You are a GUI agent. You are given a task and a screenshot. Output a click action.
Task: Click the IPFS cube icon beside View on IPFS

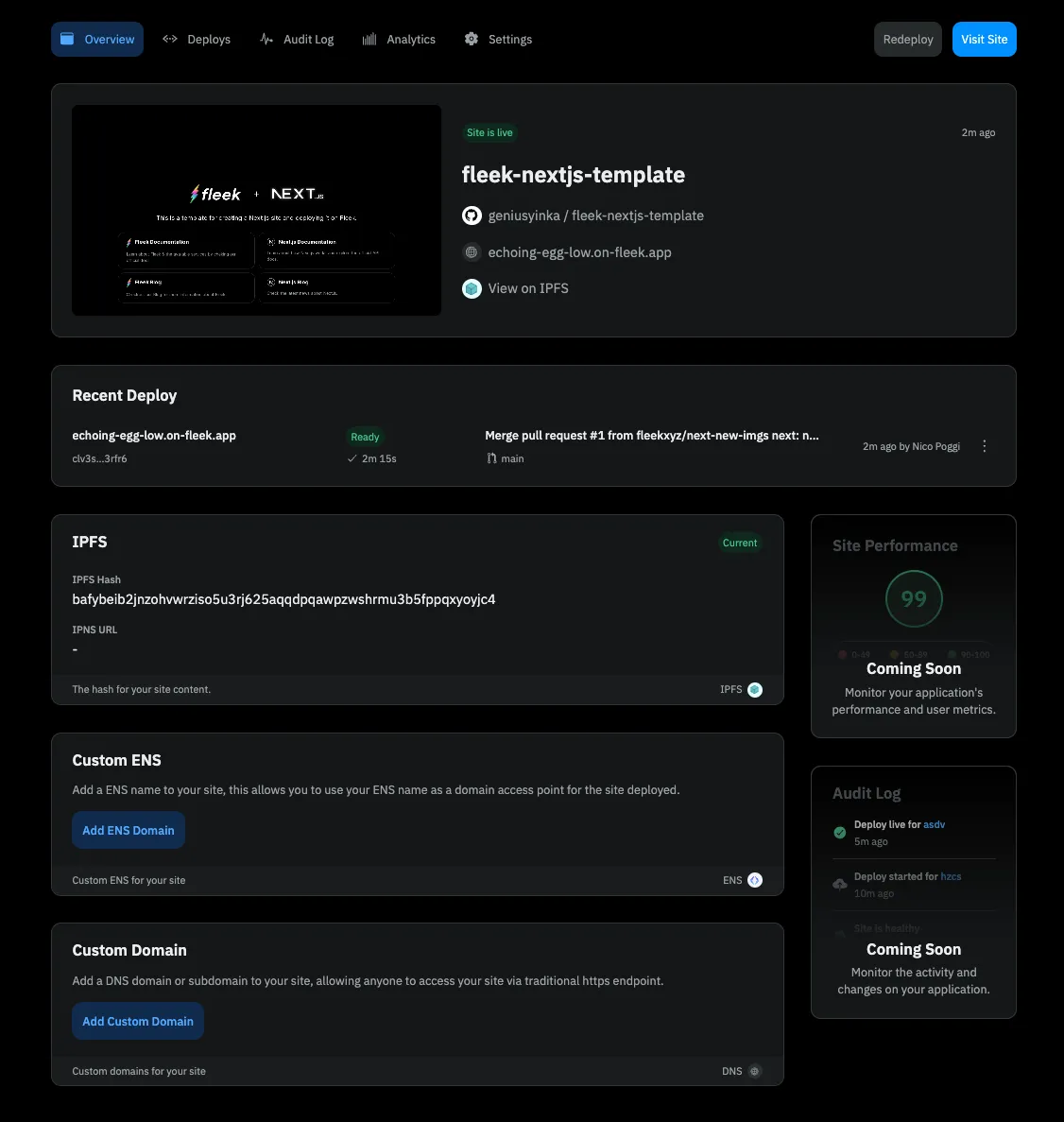[x=472, y=288]
